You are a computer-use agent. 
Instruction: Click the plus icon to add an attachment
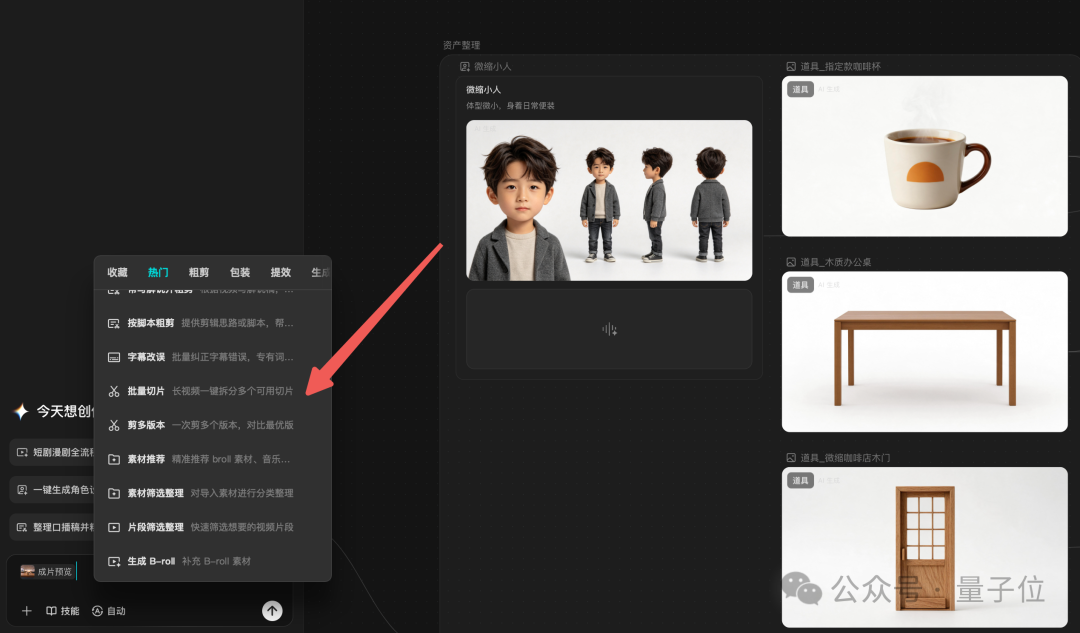click(x=26, y=611)
